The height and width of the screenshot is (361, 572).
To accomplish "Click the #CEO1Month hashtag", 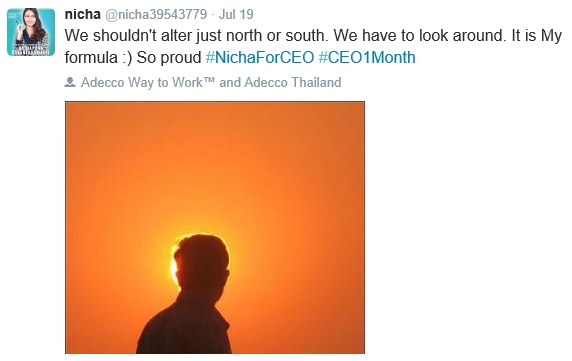I will (x=367, y=57).
